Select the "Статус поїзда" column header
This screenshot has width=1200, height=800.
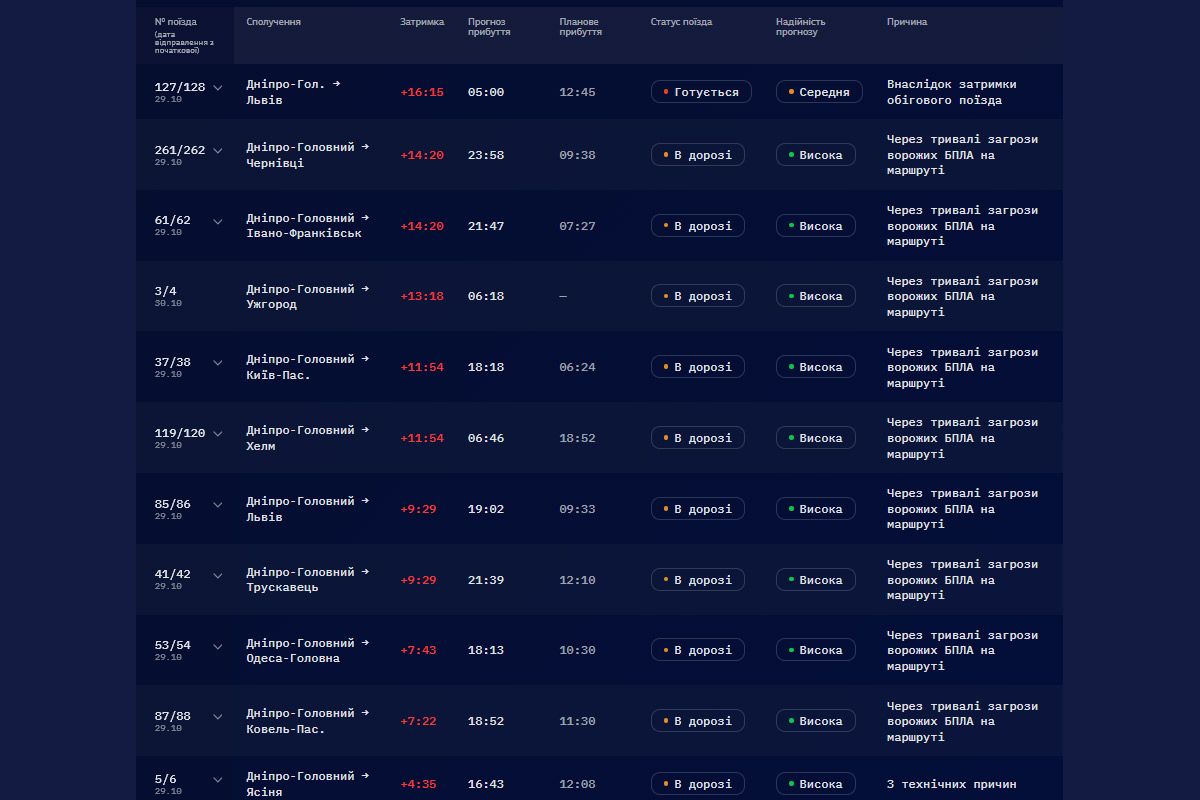681,22
